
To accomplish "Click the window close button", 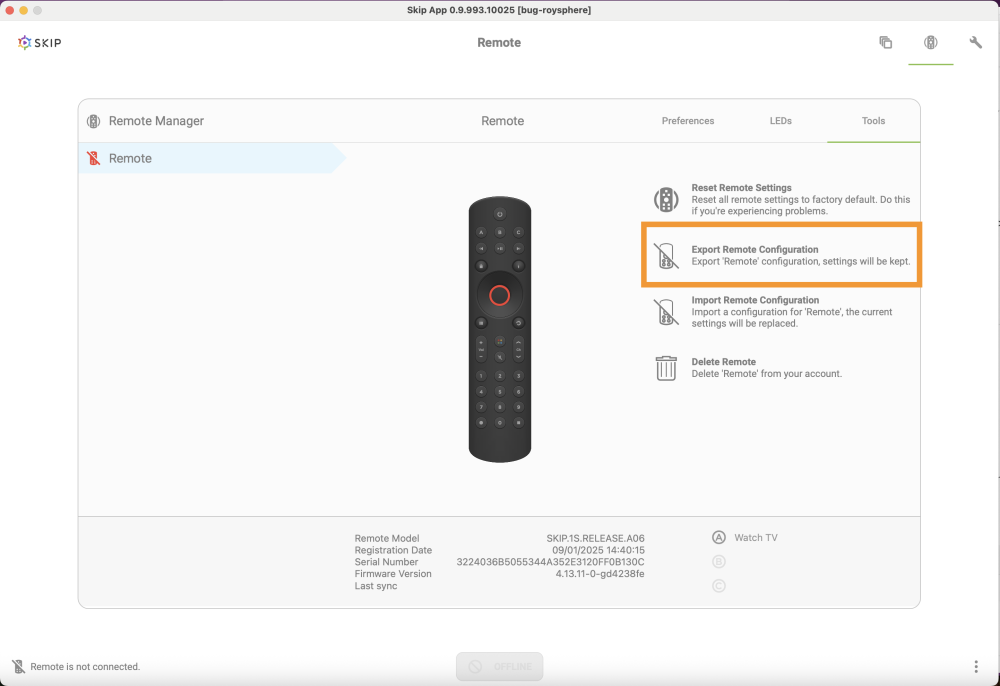I will 10,10.
